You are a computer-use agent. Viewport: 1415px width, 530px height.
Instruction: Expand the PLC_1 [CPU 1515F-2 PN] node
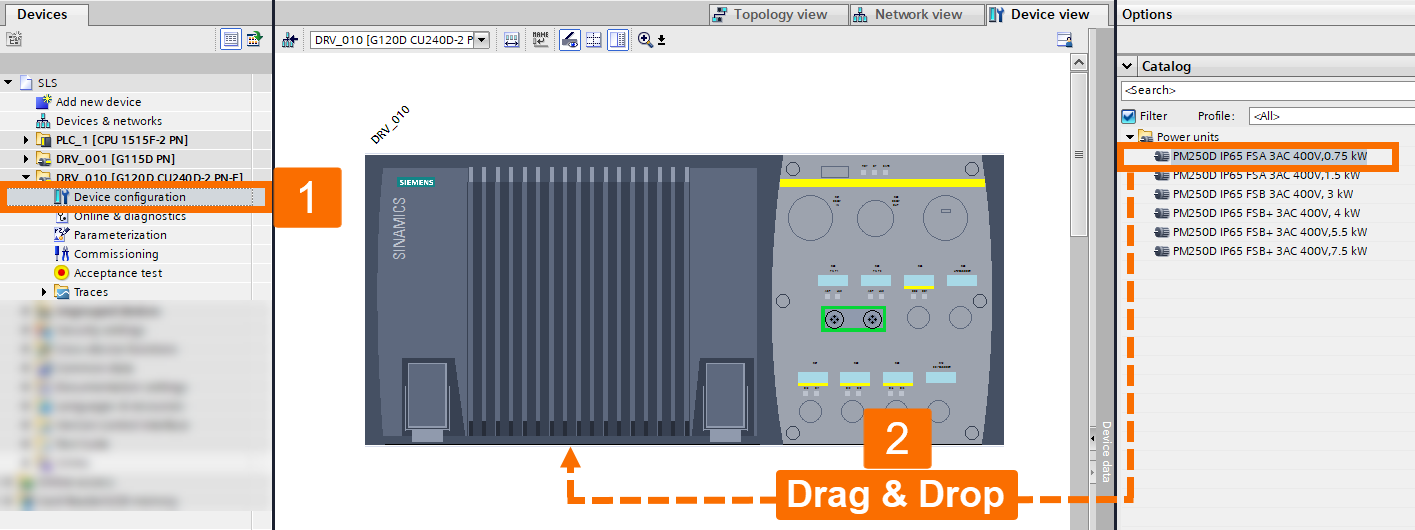coord(27,140)
